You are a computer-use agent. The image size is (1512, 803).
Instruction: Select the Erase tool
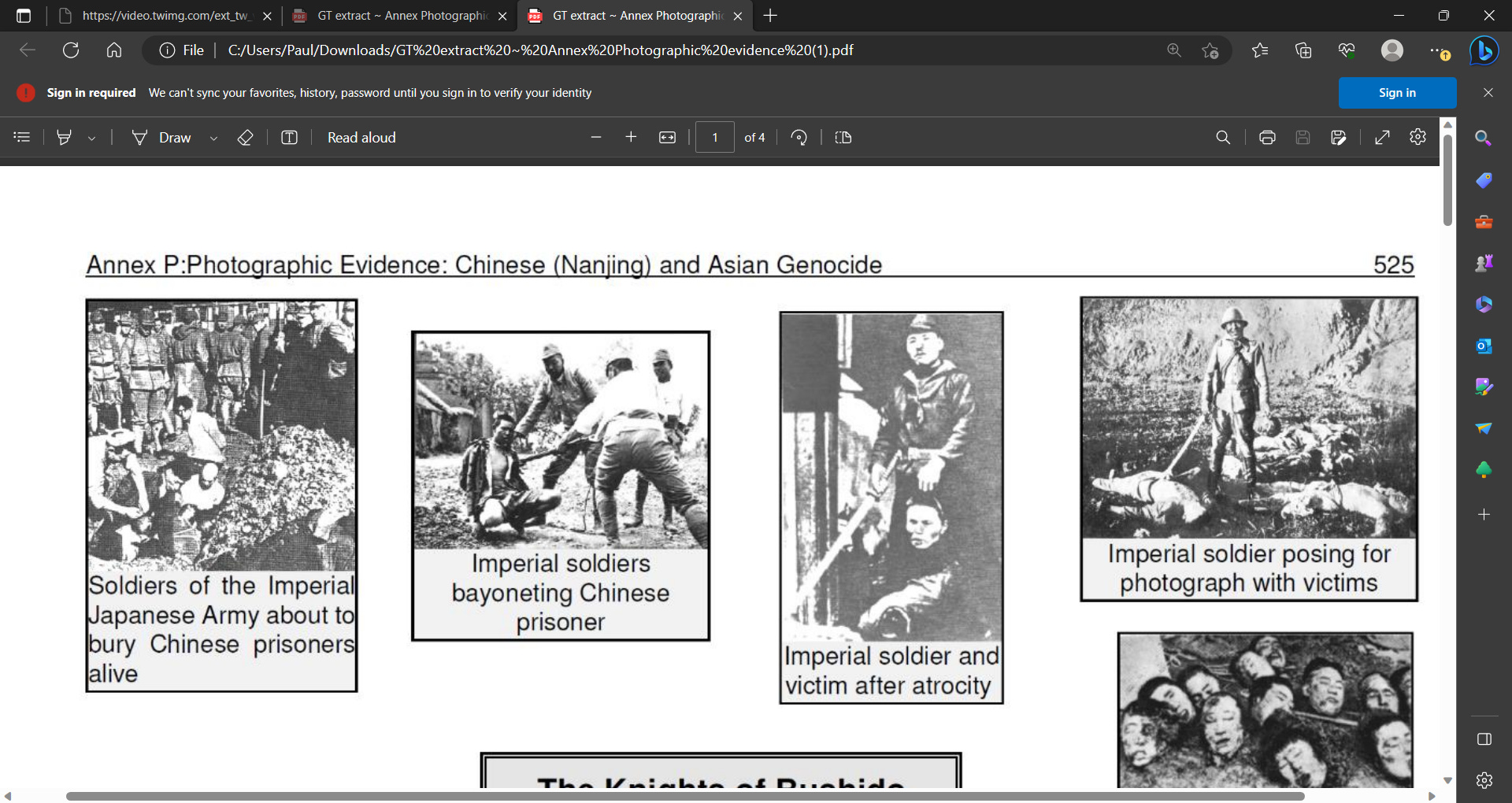coord(245,137)
